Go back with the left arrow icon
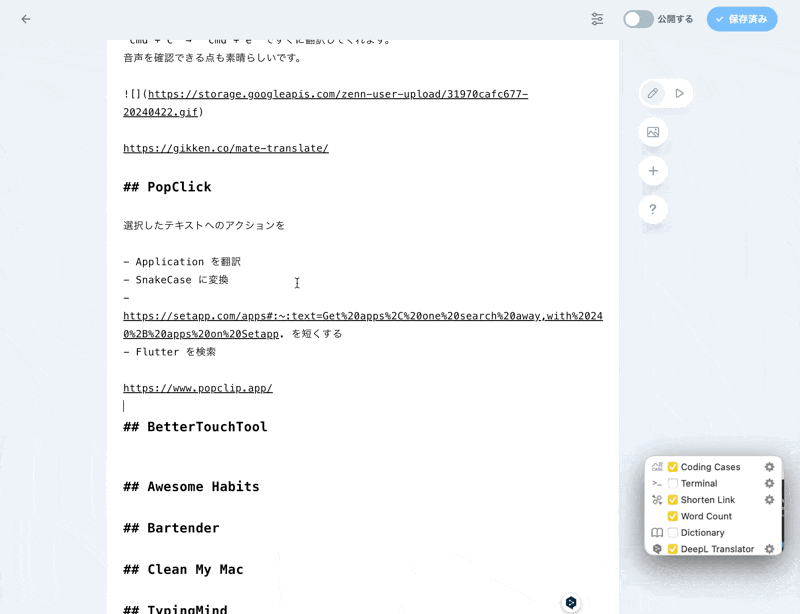The image size is (800, 614). [26, 19]
